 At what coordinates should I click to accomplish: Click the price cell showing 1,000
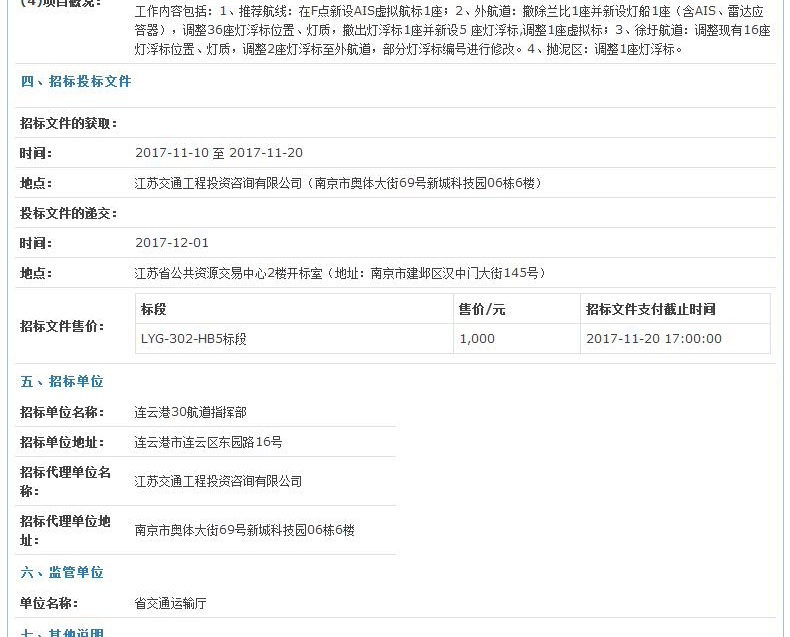pos(477,339)
